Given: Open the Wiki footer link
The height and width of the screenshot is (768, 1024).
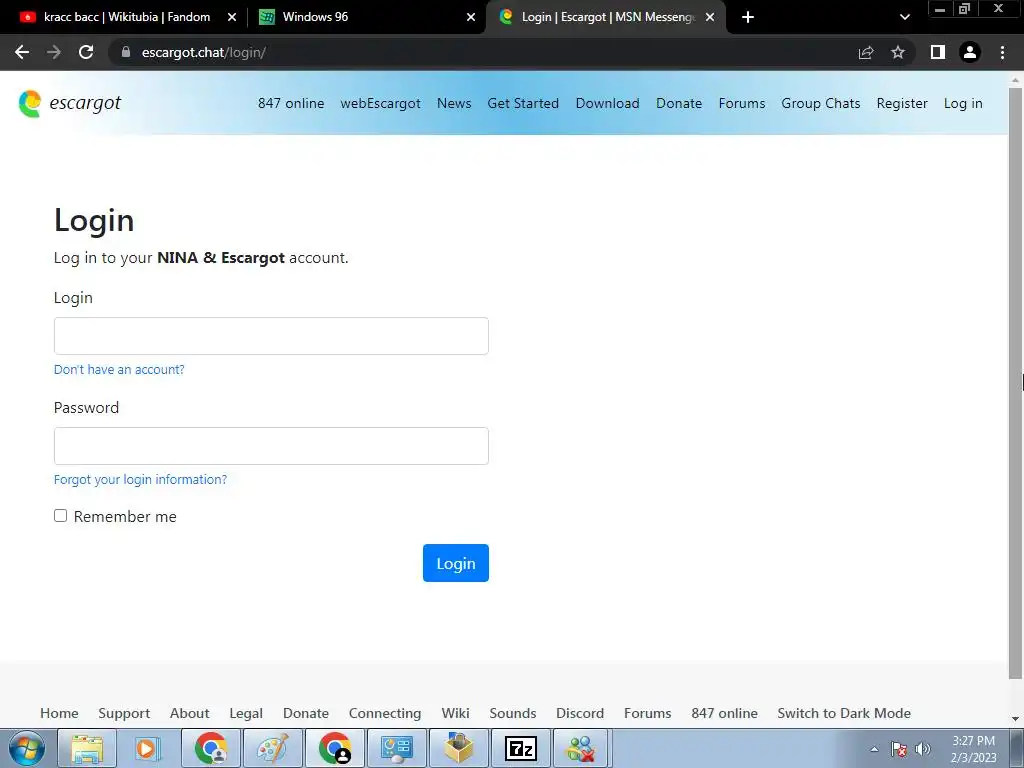Looking at the screenshot, I should 455,713.
